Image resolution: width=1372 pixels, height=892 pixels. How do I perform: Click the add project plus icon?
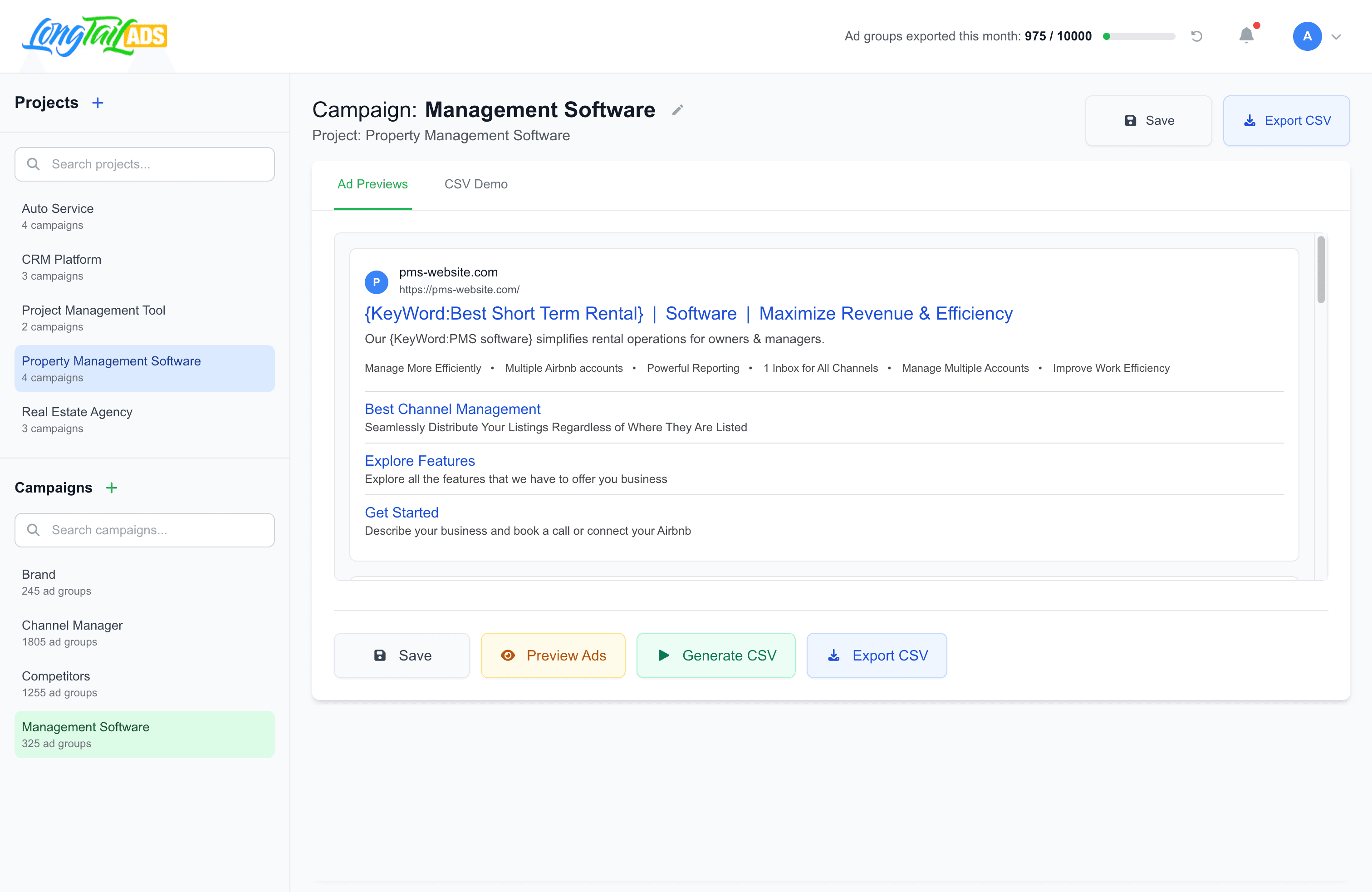98,103
